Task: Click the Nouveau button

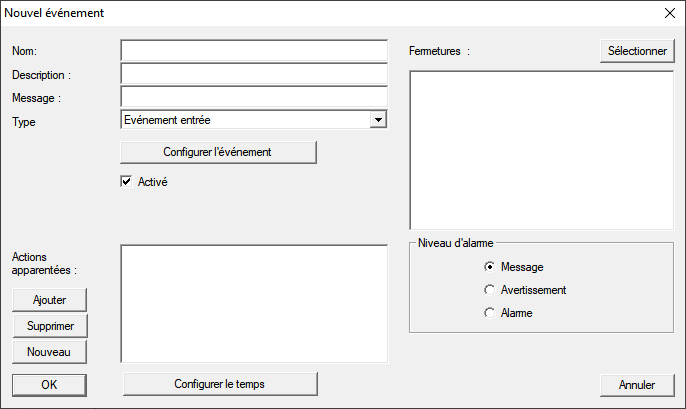Action: coord(50,351)
